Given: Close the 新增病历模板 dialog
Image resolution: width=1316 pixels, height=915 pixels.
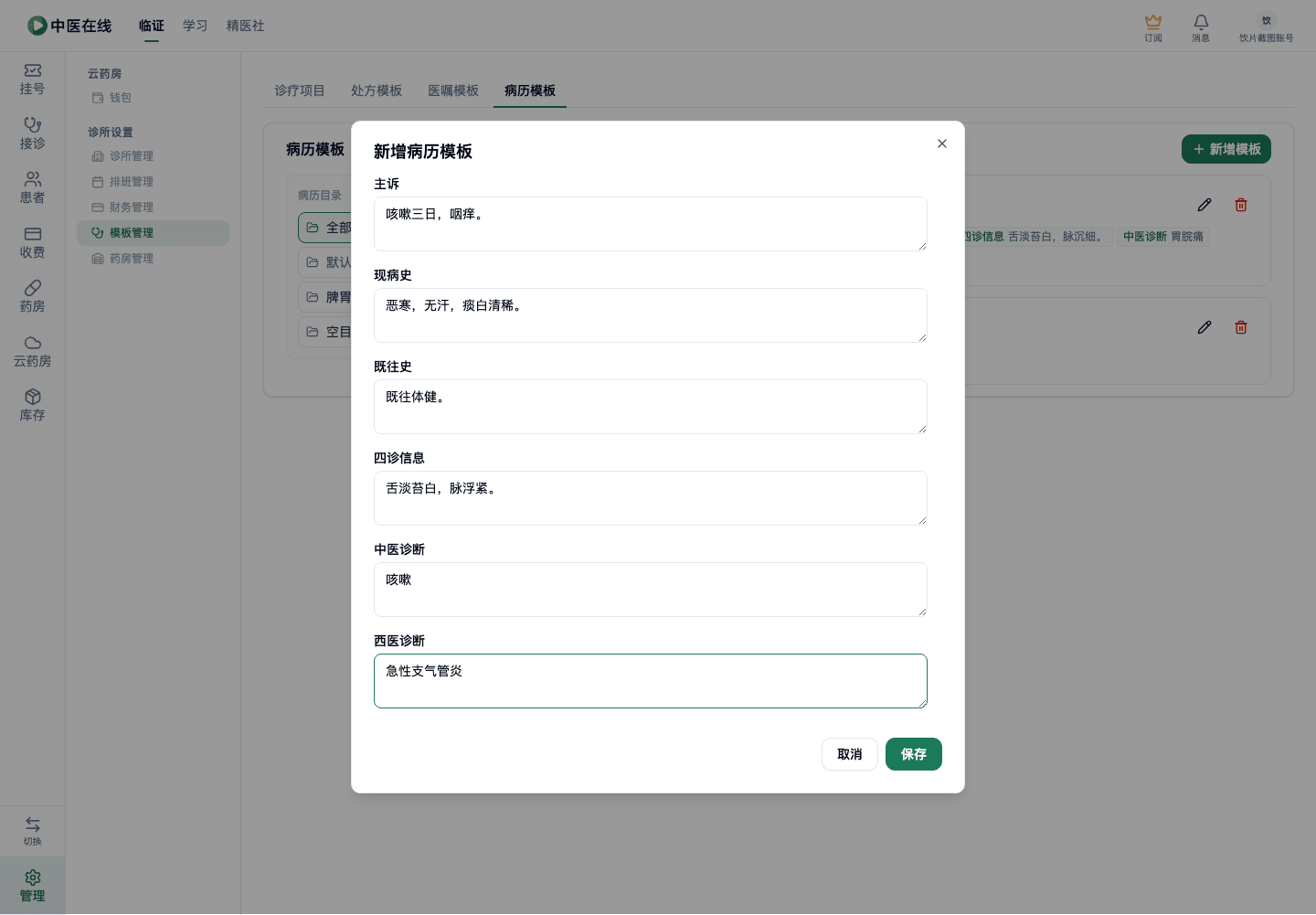Looking at the screenshot, I should 942,144.
